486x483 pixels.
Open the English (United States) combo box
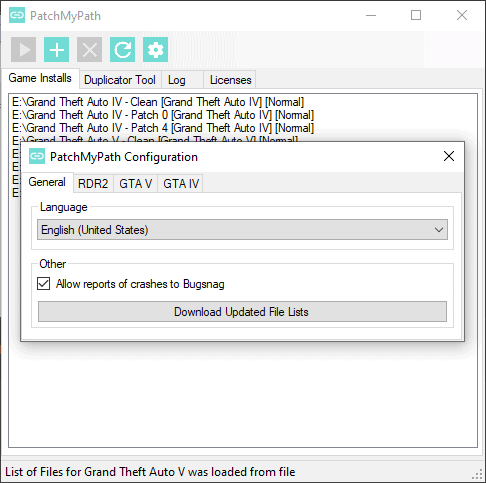pos(242,230)
